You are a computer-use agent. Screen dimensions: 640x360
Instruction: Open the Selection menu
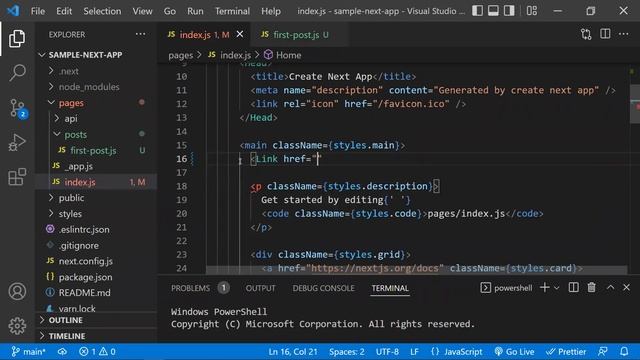102,11
